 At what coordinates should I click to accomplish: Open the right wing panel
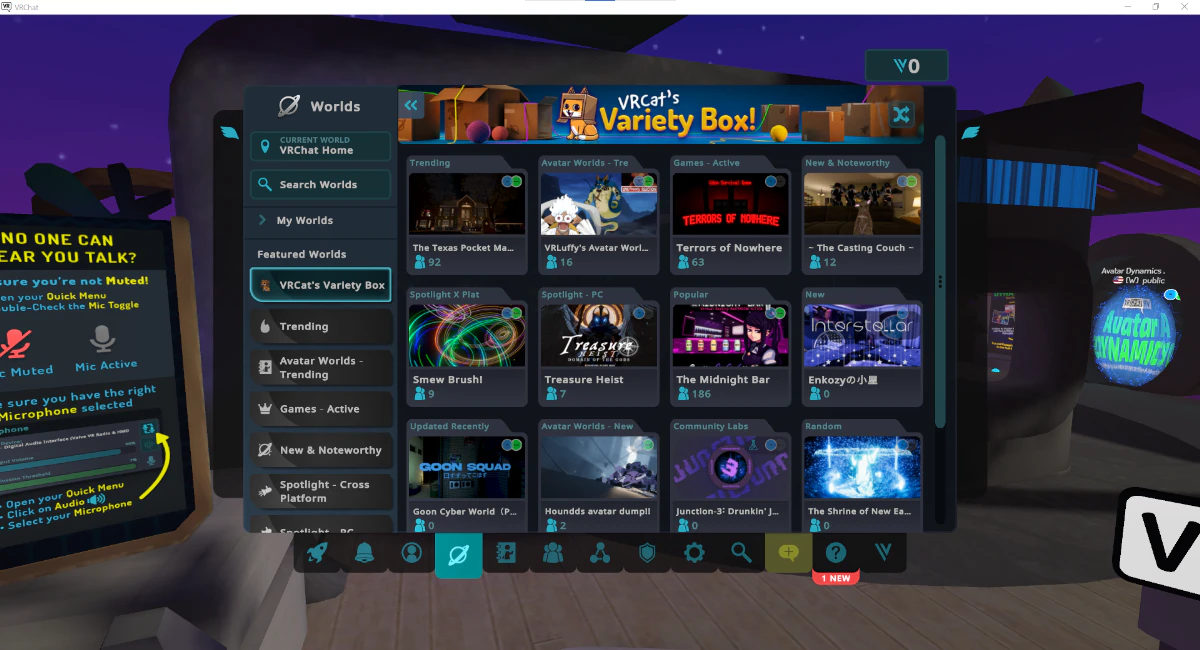(x=971, y=132)
